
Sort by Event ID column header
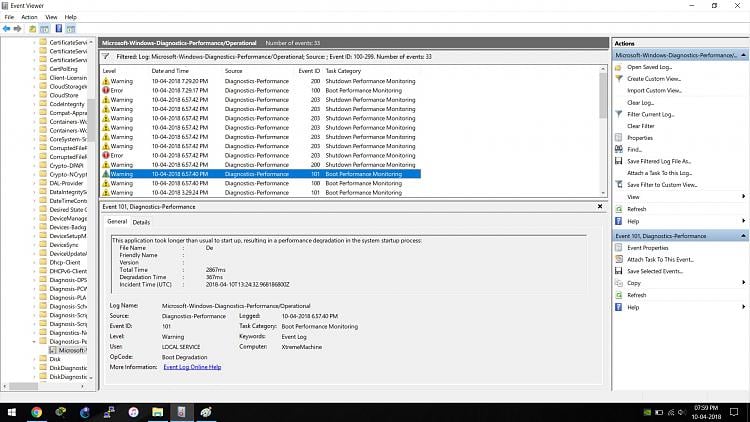309,71
